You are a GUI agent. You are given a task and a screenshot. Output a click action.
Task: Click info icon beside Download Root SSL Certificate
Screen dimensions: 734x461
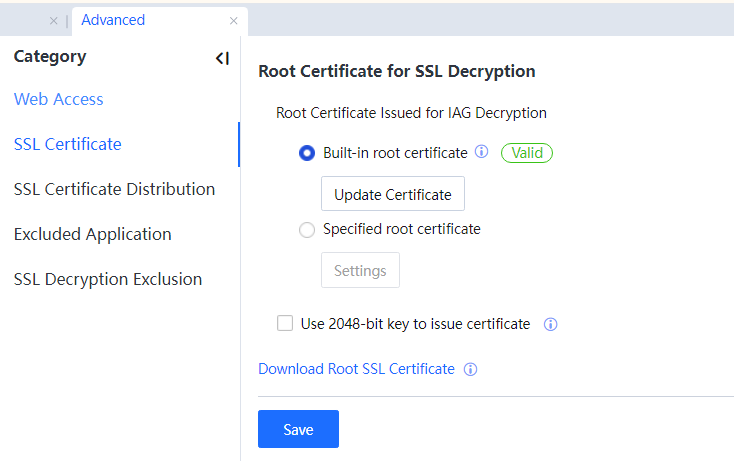click(471, 369)
